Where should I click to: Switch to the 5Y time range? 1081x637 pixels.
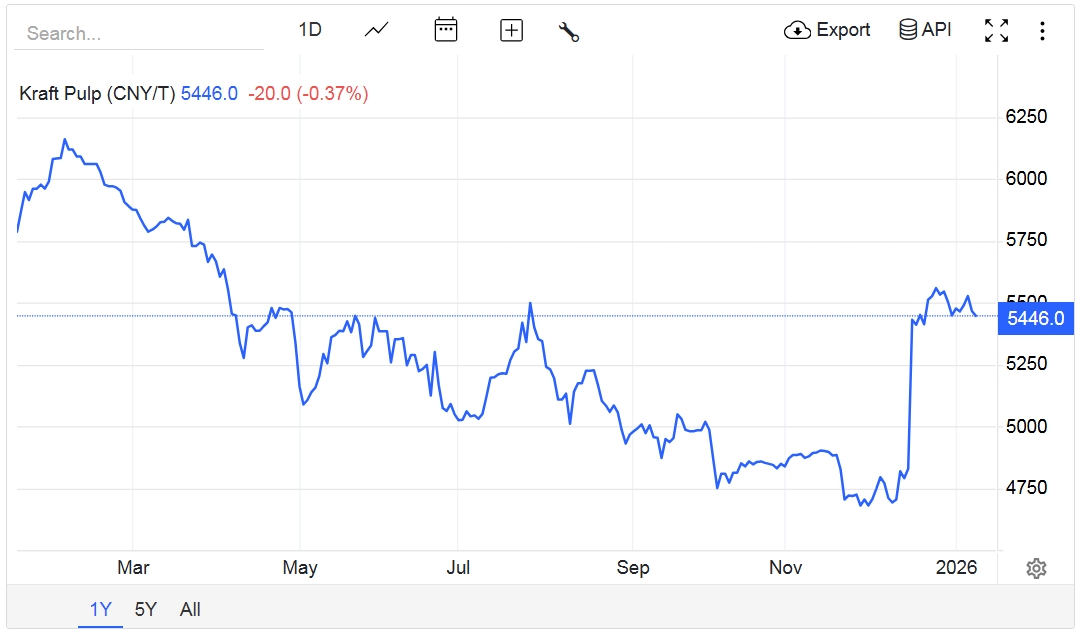(x=146, y=609)
